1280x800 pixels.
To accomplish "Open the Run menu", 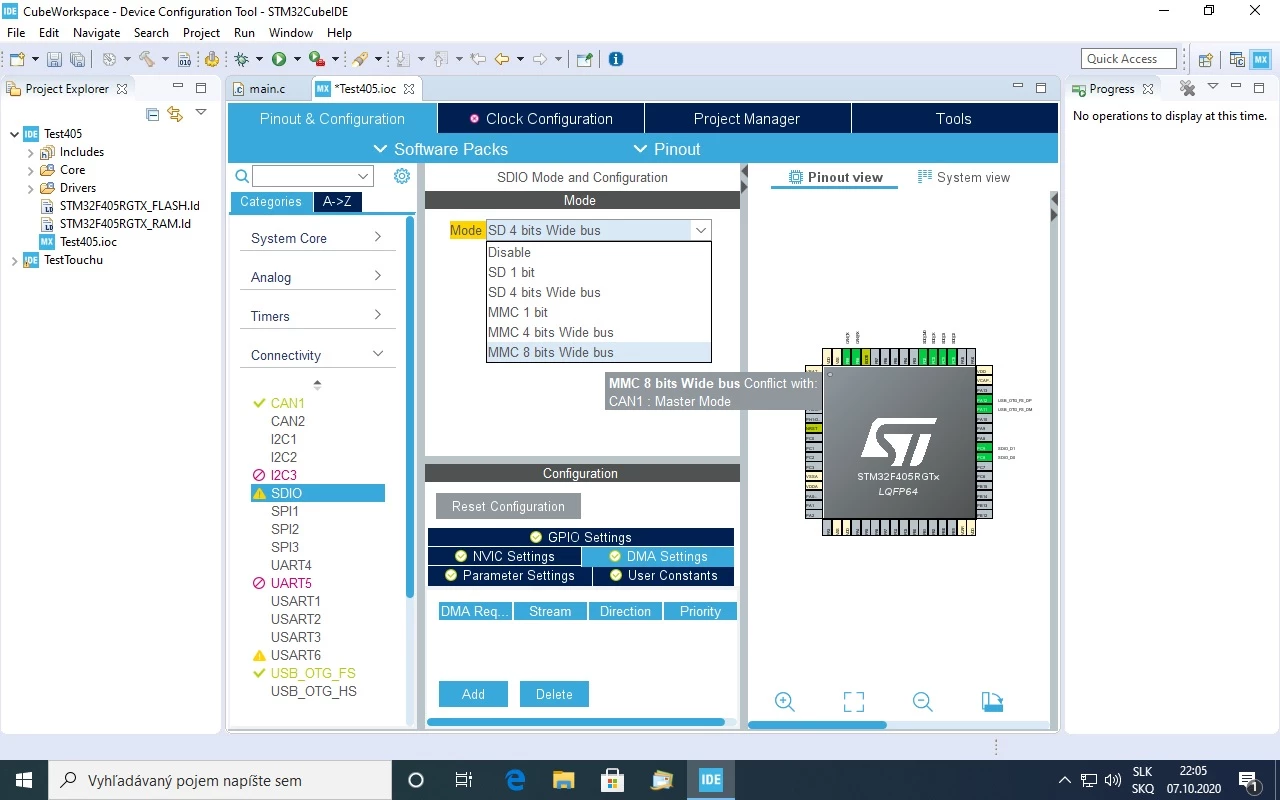I will (x=244, y=32).
